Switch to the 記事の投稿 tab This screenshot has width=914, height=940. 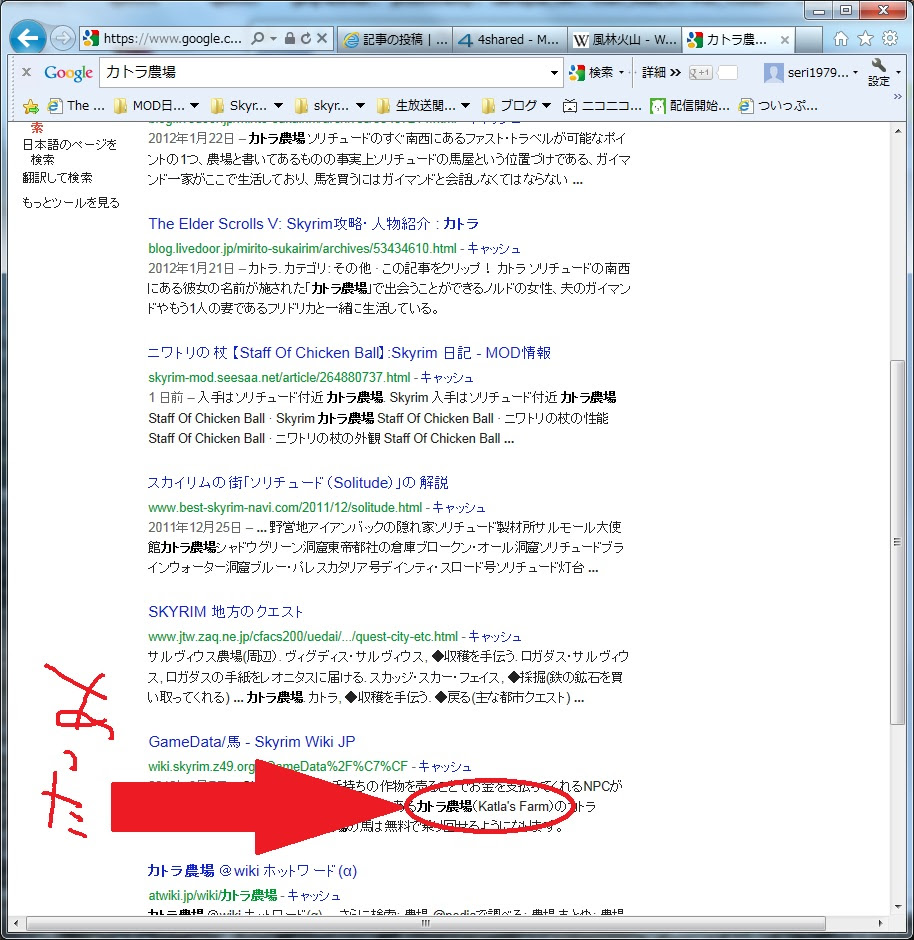pyautogui.click(x=395, y=40)
